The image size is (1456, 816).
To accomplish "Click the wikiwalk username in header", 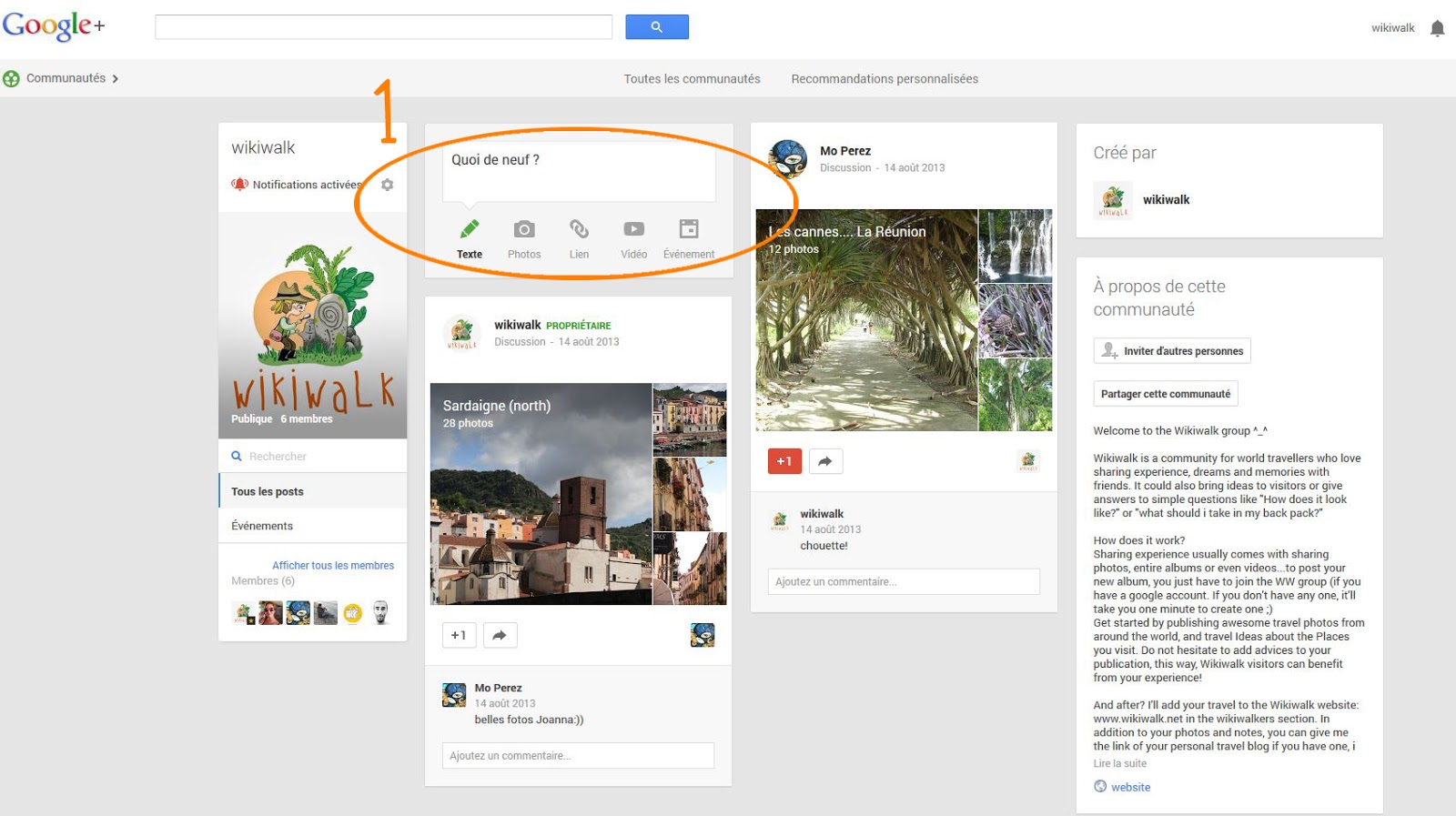I will pyautogui.click(x=1392, y=28).
